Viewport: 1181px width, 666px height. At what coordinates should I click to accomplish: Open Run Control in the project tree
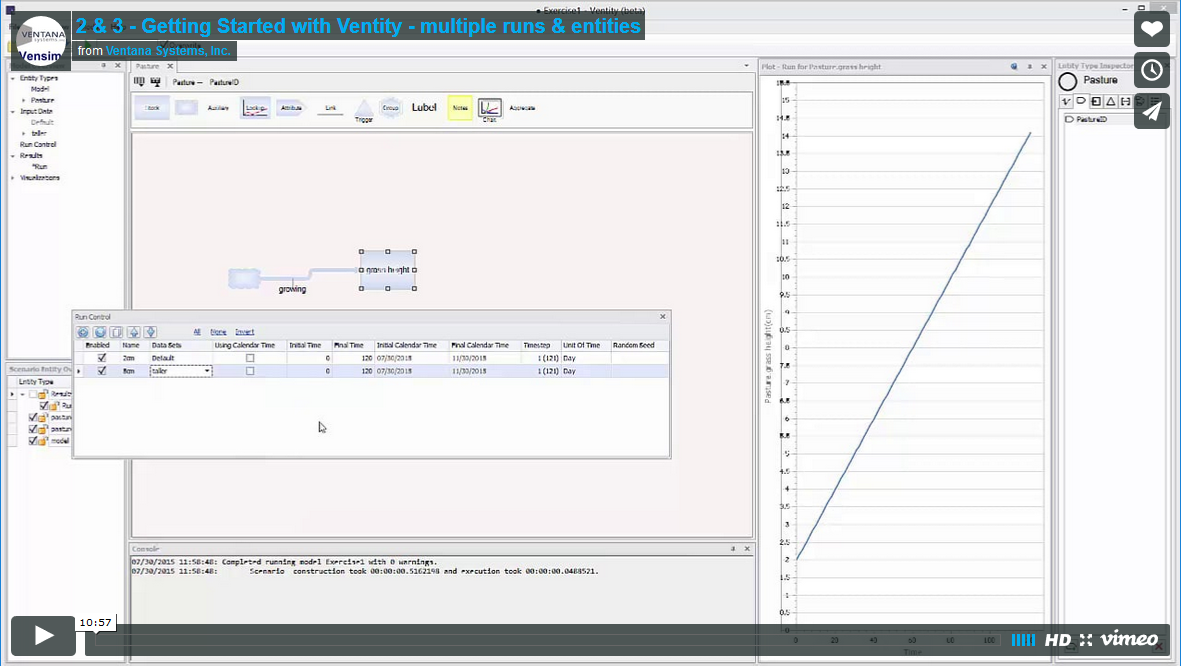click(x=38, y=144)
